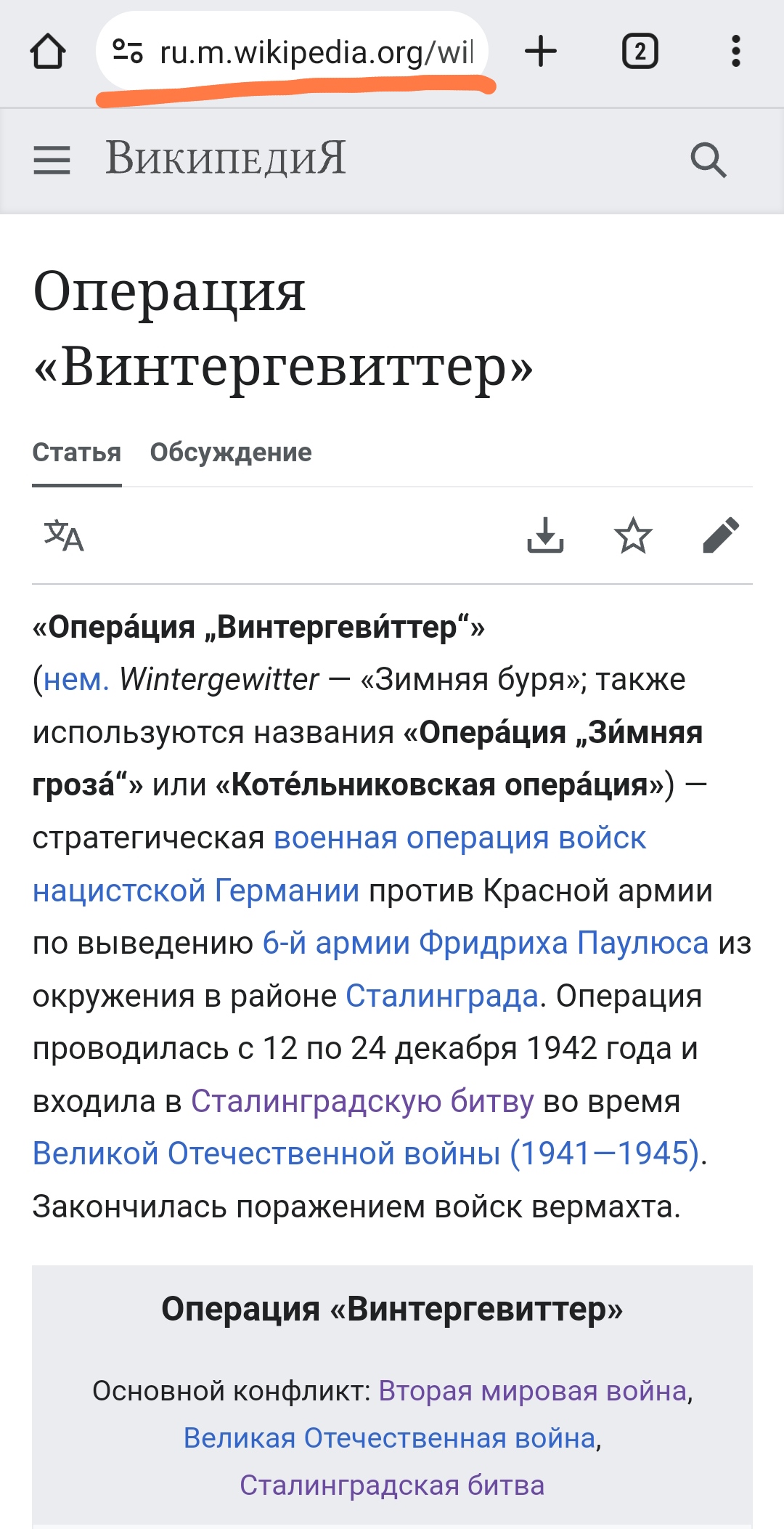
Task: Open the browser three-dot menu
Action: (736, 52)
